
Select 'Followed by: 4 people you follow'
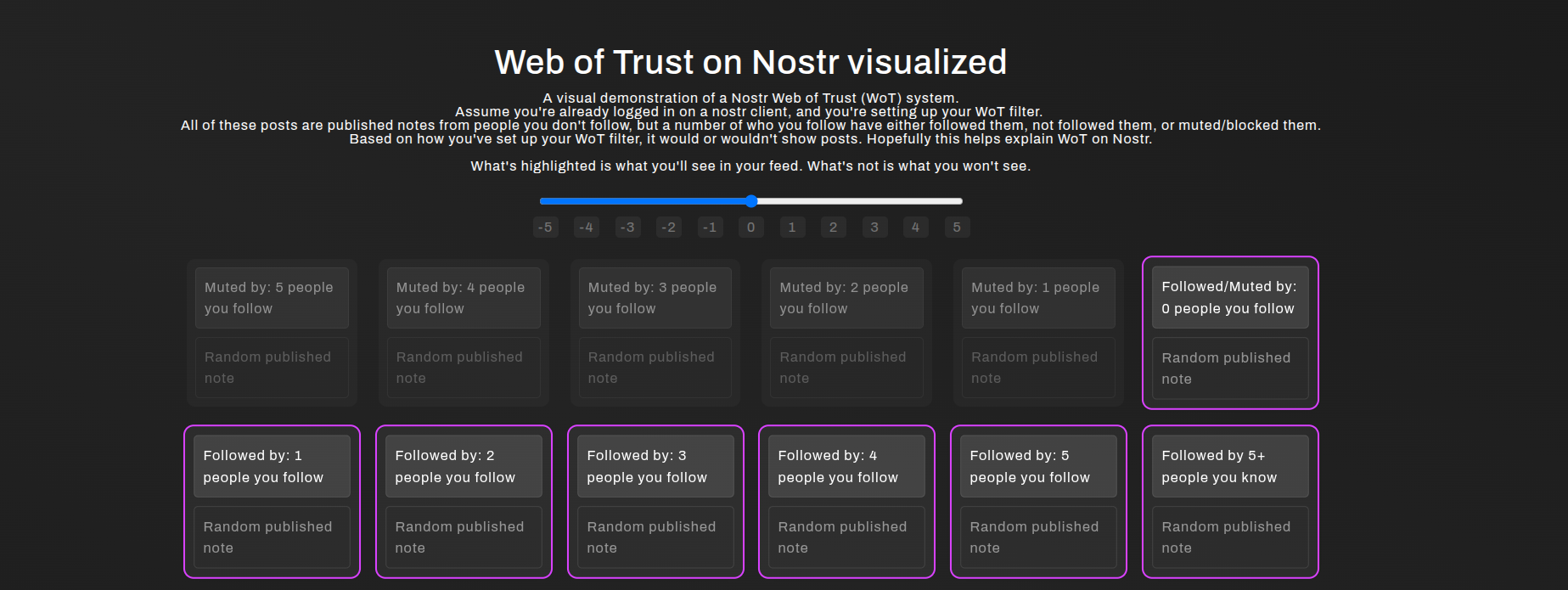pyautogui.click(x=846, y=466)
